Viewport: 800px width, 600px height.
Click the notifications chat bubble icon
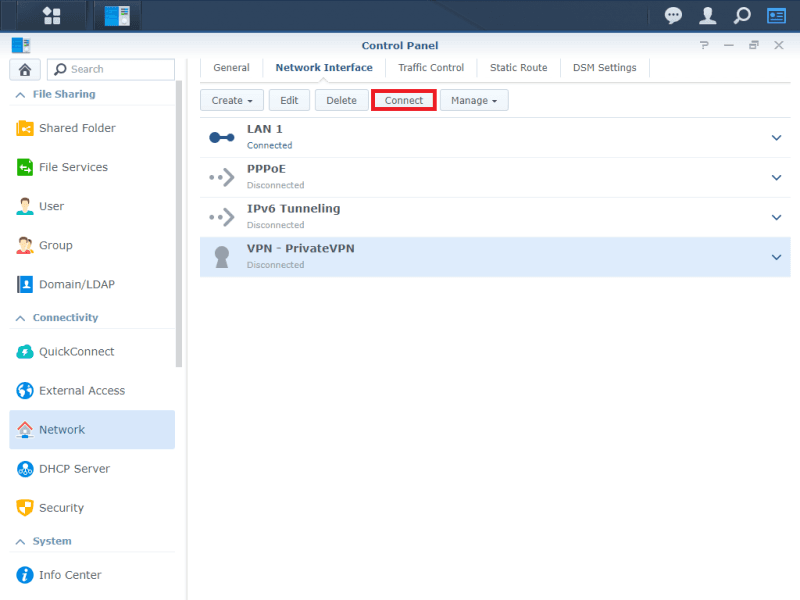tap(674, 15)
